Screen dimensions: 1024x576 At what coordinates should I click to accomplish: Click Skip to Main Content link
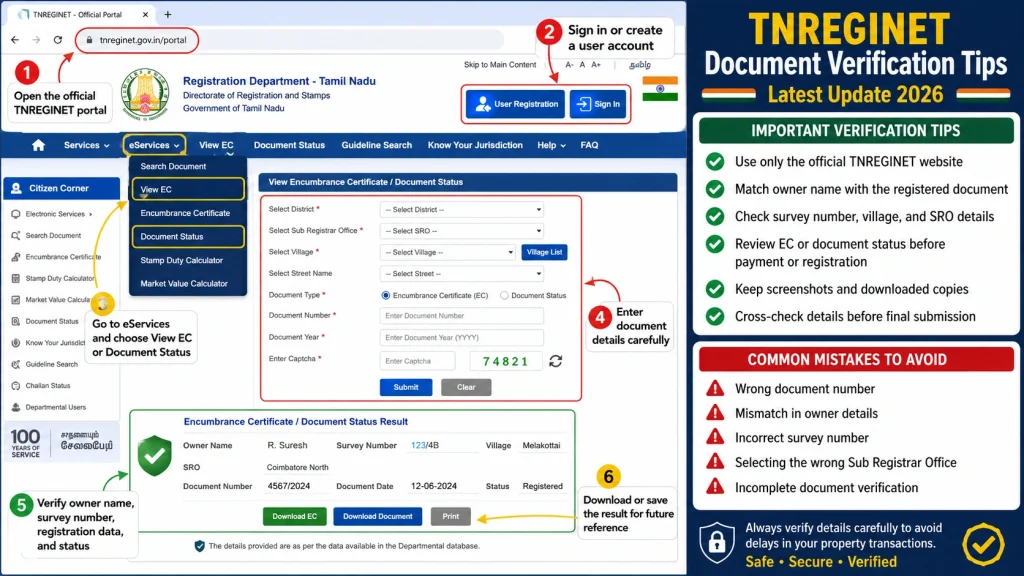pos(500,65)
